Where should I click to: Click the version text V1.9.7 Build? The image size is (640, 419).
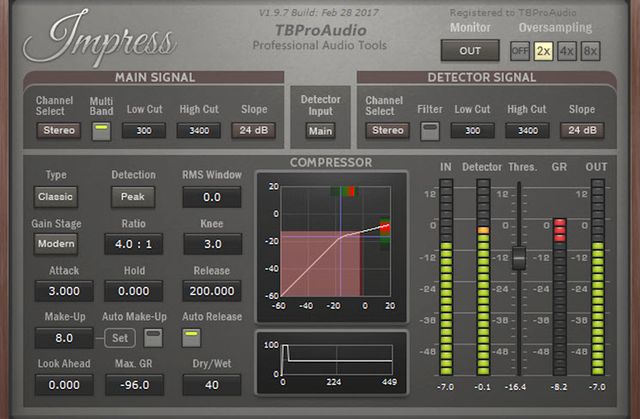pyautogui.click(x=319, y=13)
